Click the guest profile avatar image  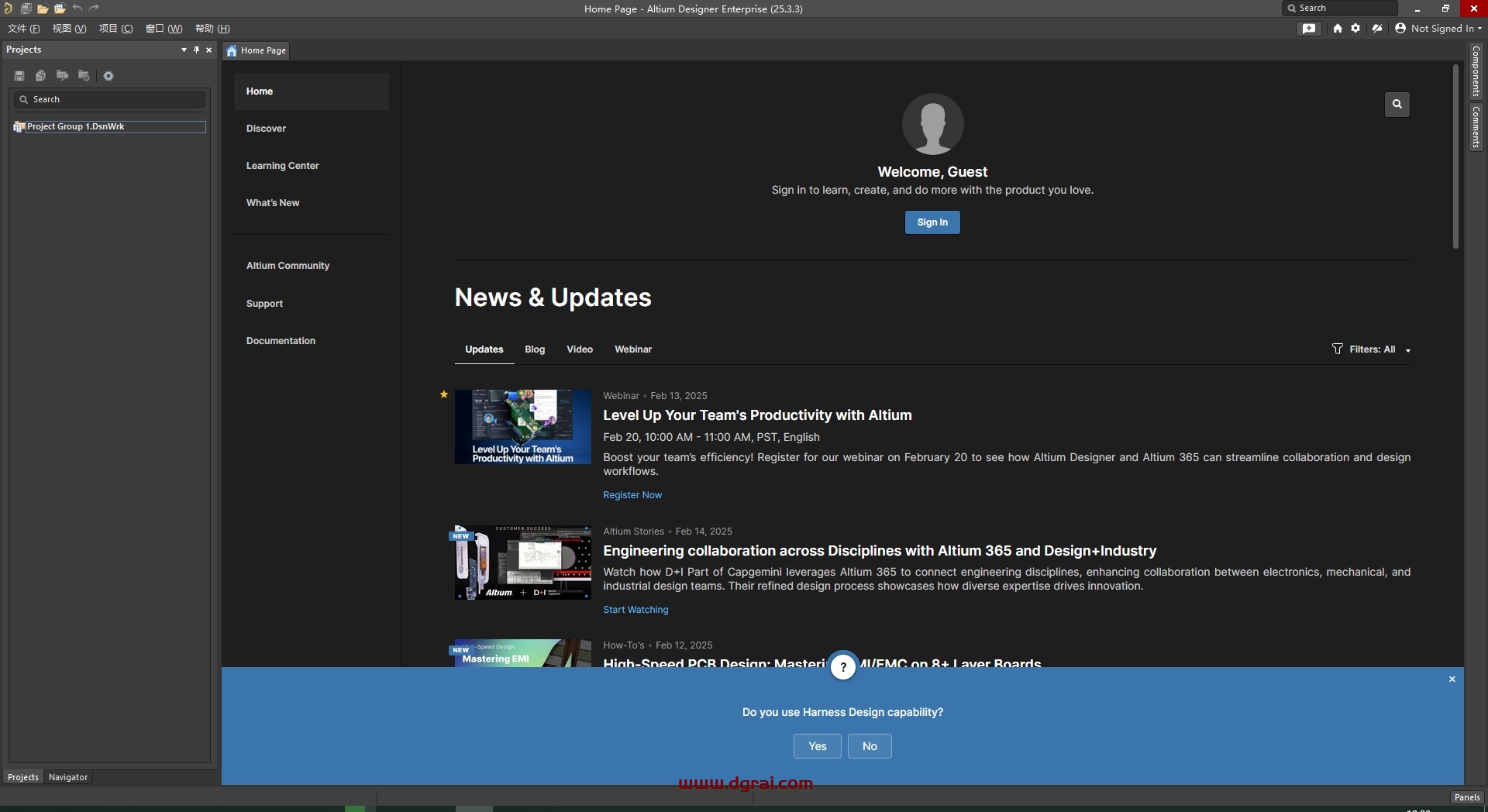pos(932,124)
